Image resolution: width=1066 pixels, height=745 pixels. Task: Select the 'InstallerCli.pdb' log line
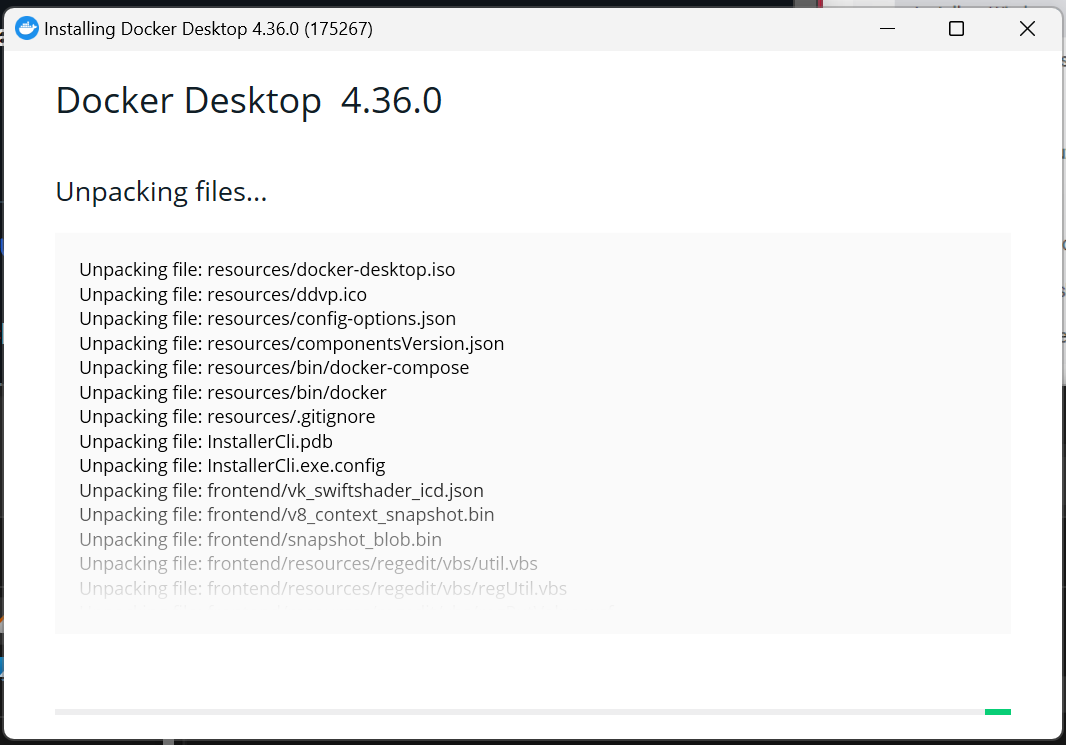[x=206, y=441]
